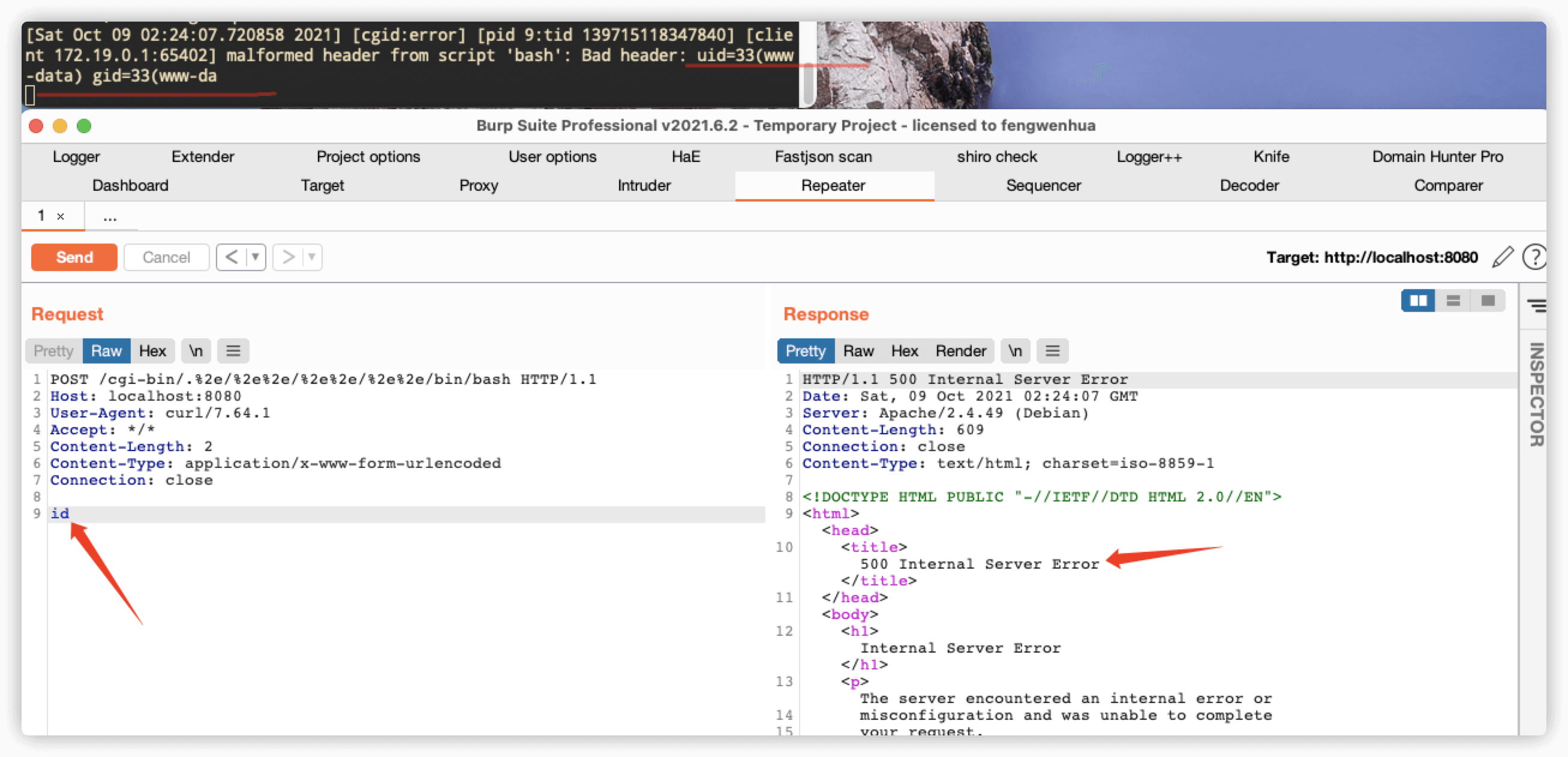The image size is (1568, 757).
Task: Close Repeater request tab 1
Action: (x=60, y=217)
